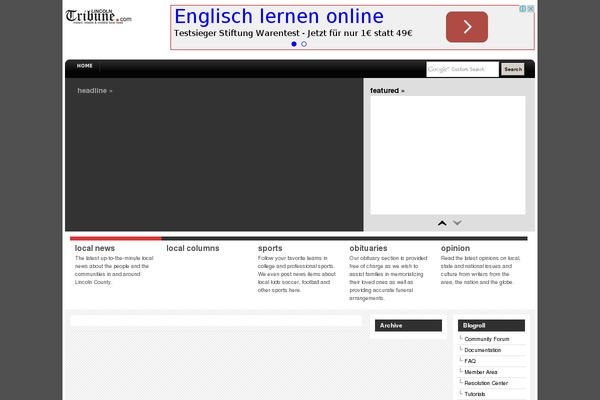
Task: Open the local news section
Action: coord(95,248)
